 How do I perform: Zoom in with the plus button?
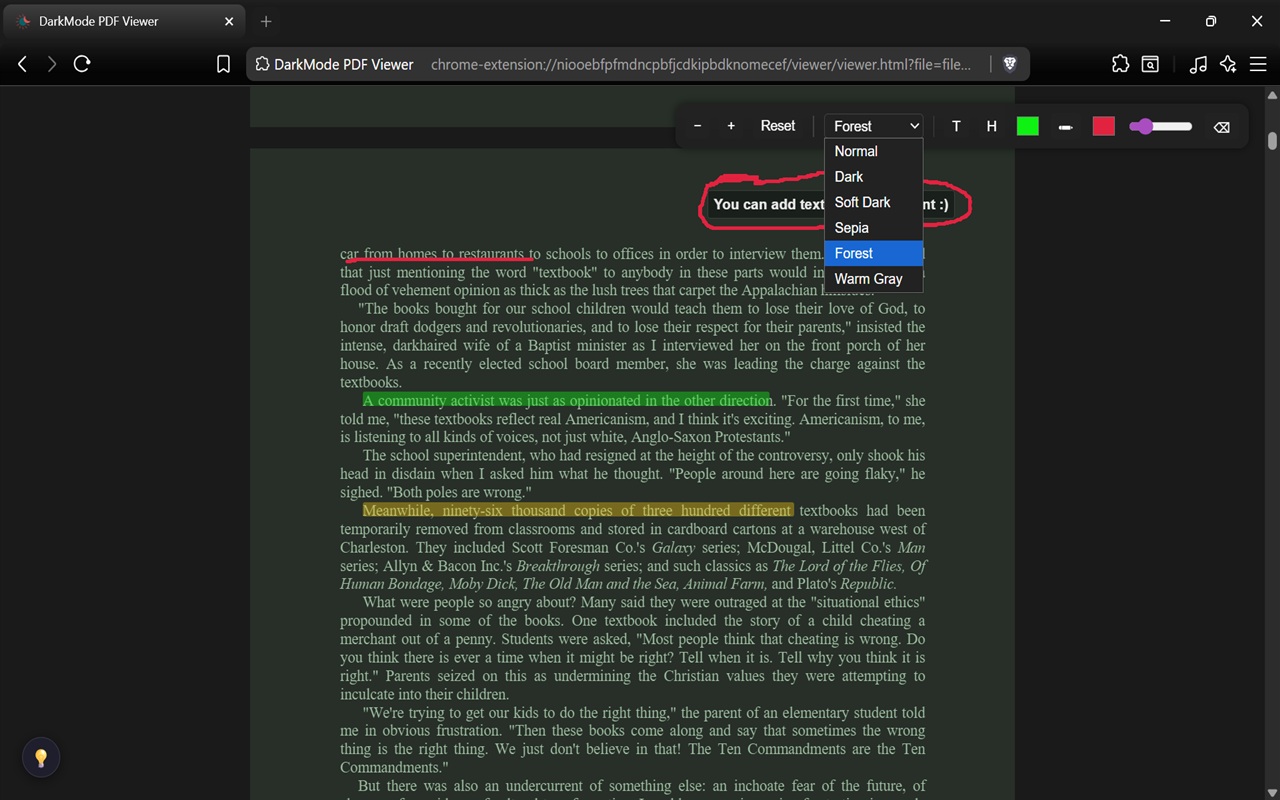(731, 126)
